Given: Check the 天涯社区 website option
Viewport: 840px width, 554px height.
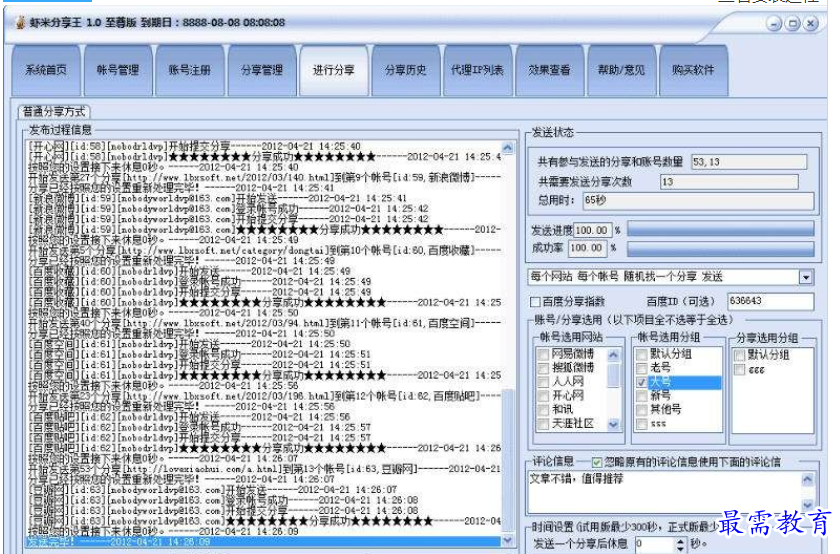Looking at the screenshot, I should point(543,424).
